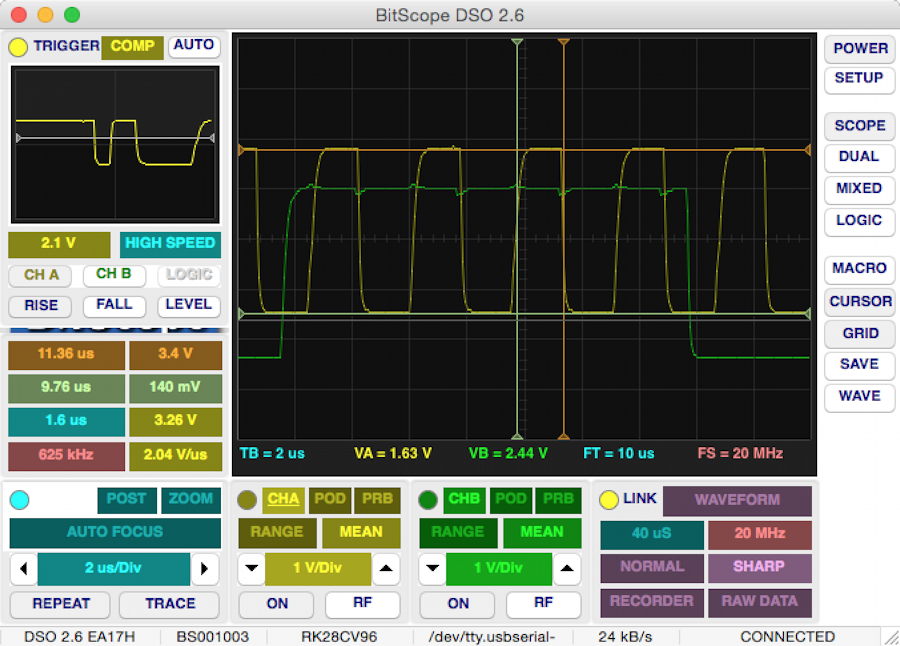Click channel A MEAN button
This screenshot has width=900, height=646.
coord(361,532)
